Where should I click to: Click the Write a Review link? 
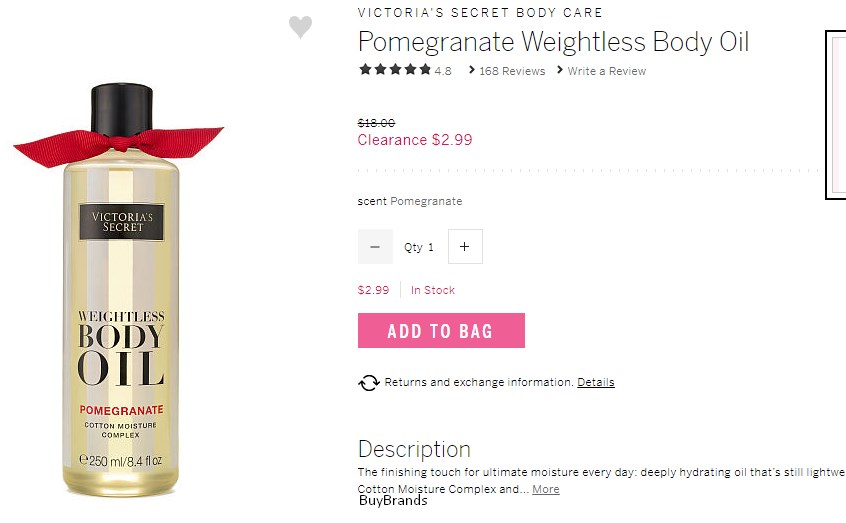606,71
